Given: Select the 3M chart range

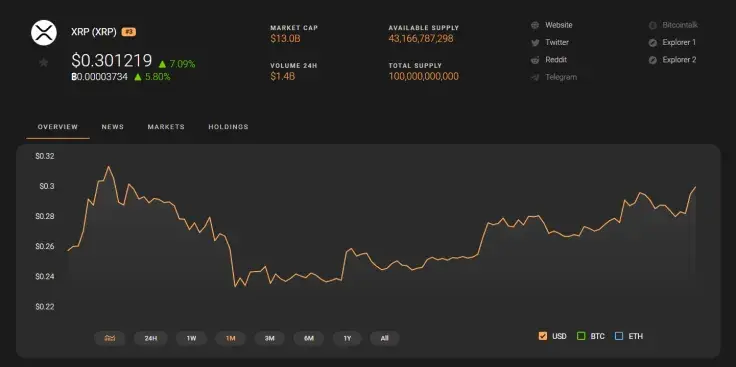Looking at the screenshot, I should tap(269, 338).
